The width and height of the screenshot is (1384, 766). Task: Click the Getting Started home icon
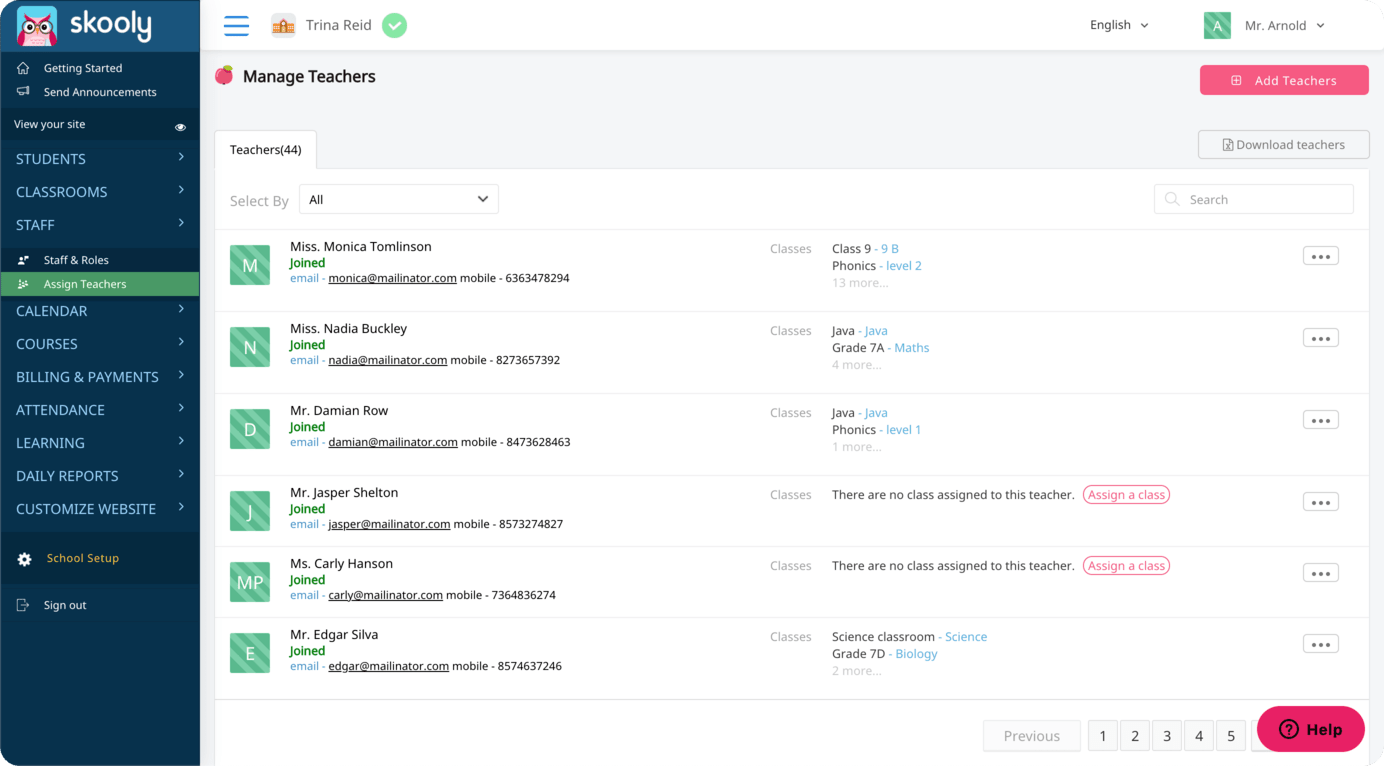[24, 68]
